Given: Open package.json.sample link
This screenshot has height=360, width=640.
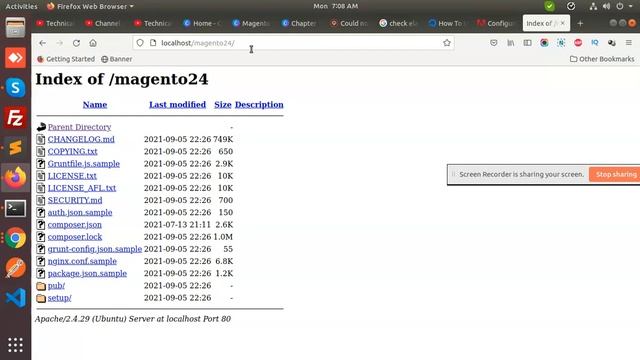Looking at the screenshot, I should tap(87, 273).
